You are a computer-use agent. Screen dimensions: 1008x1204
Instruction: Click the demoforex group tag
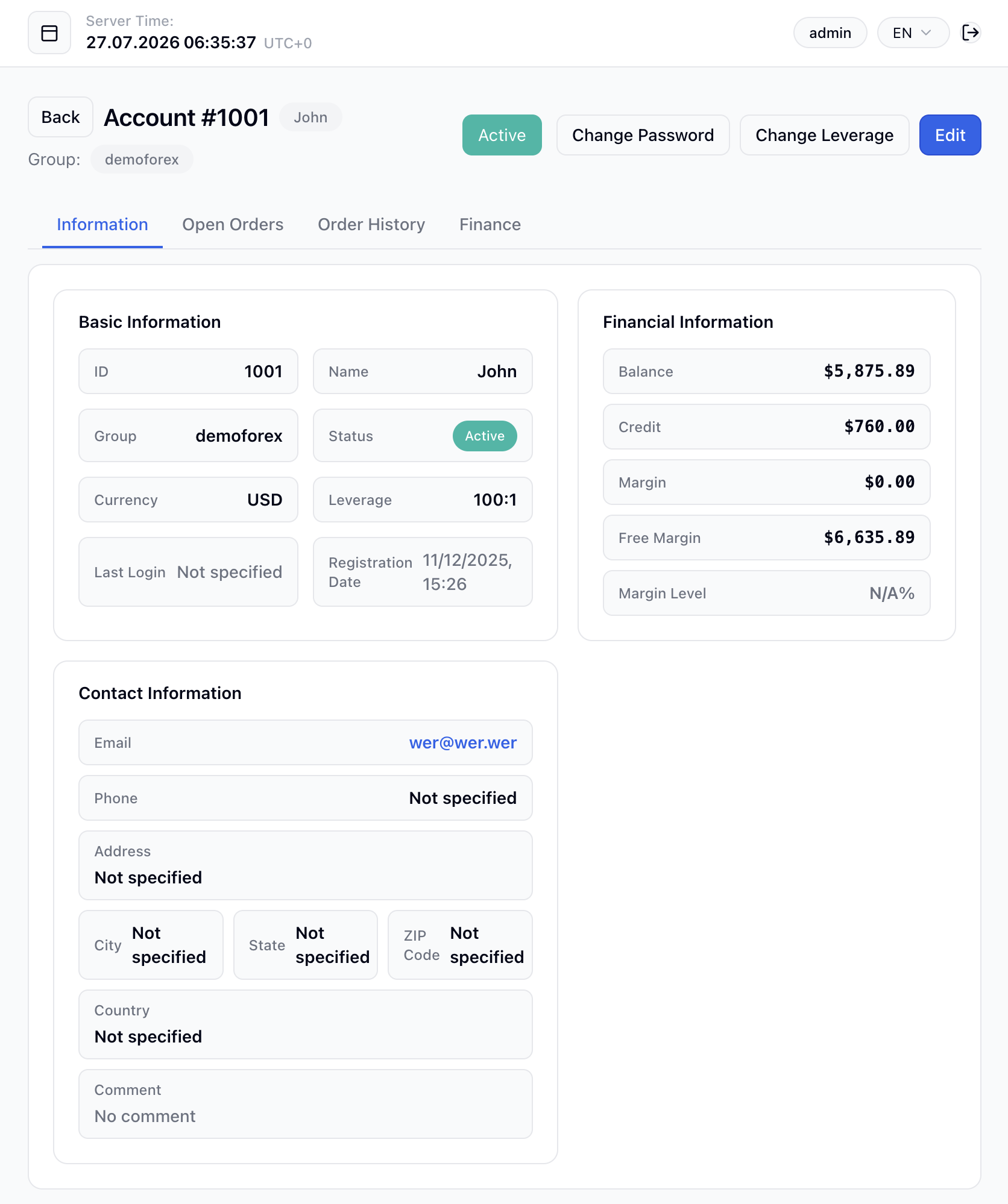[x=142, y=160]
